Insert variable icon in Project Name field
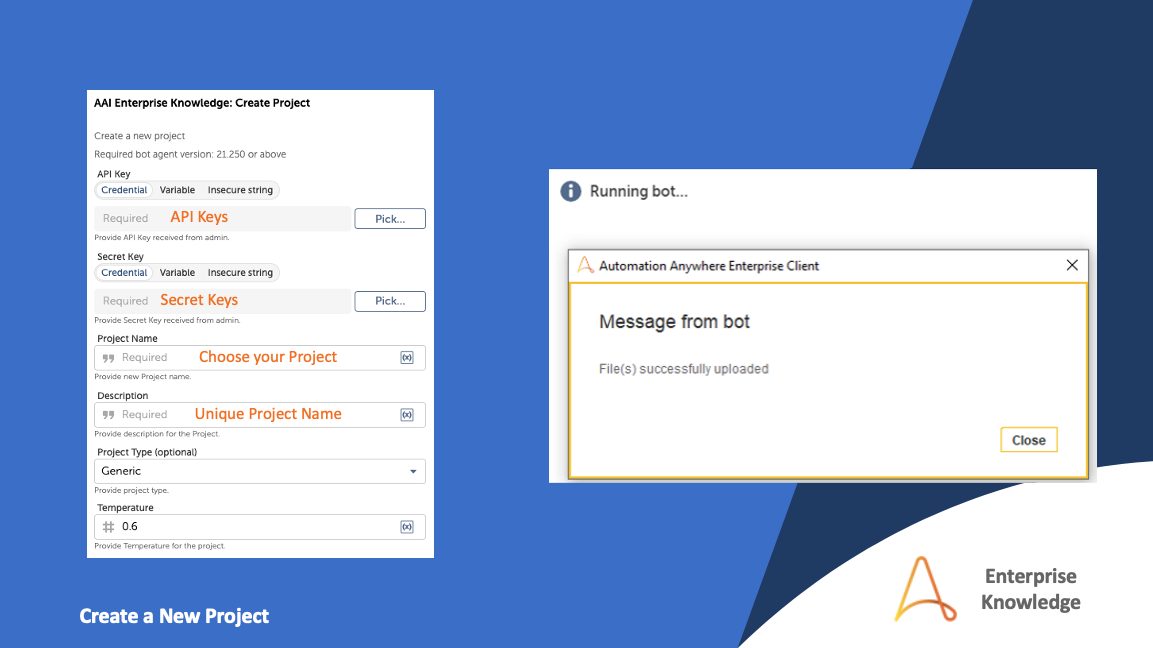The width and height of the screenshot is (1153, 648). (x=407, y=357)
